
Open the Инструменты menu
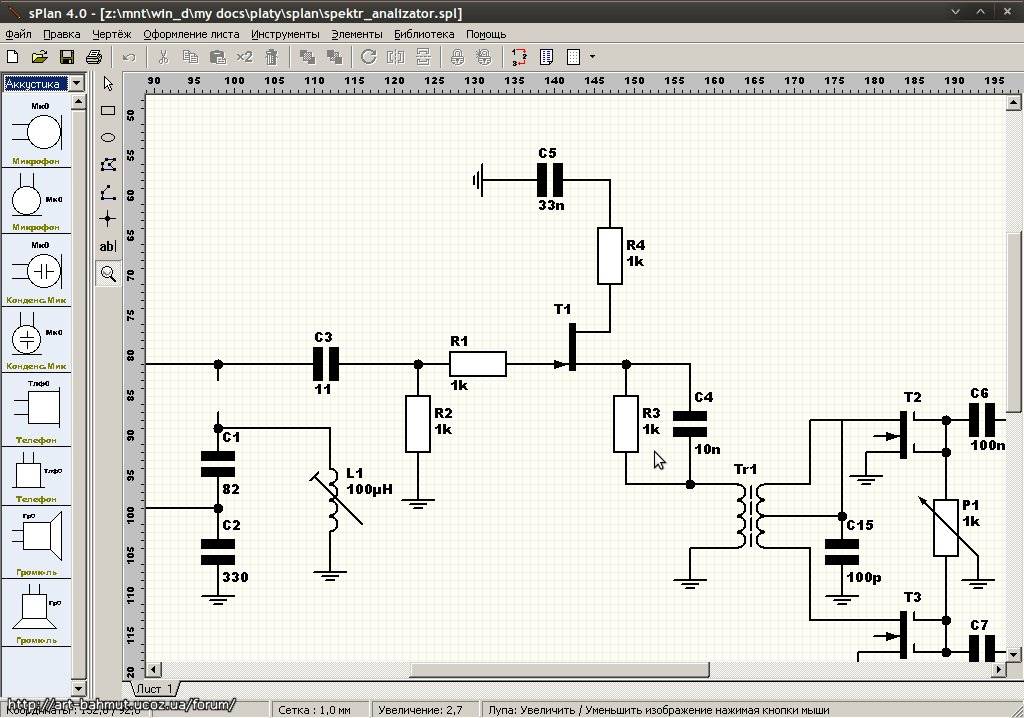(x=285, y=34)
